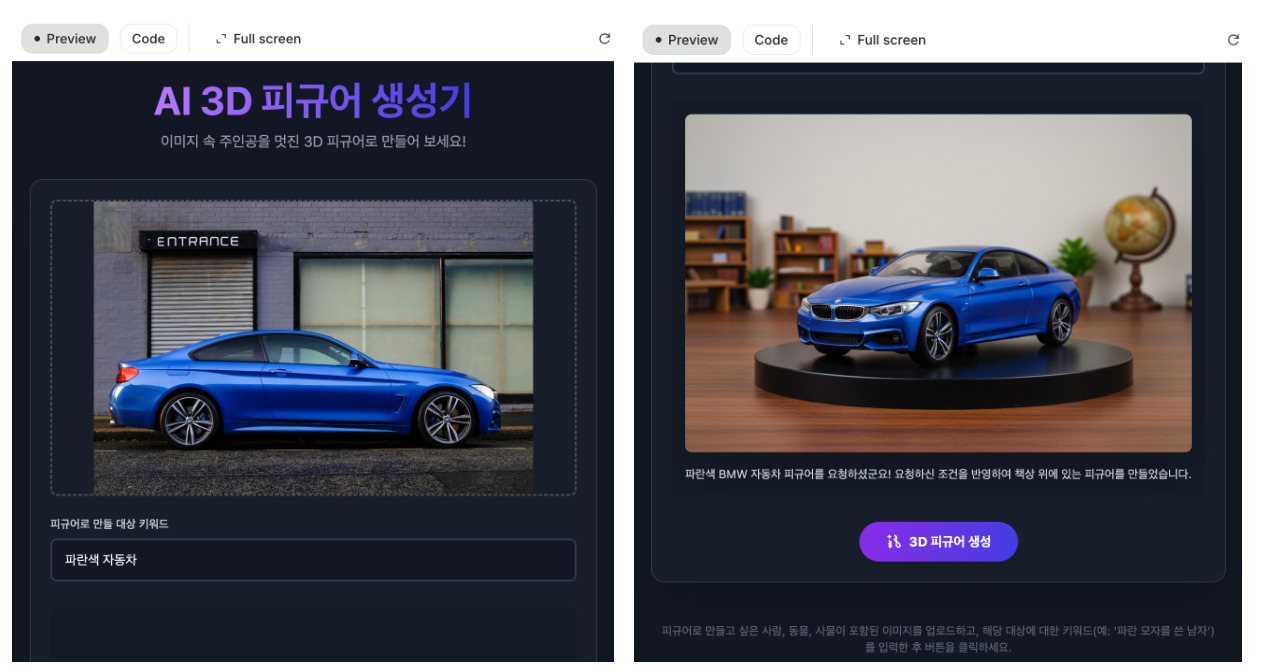Switch to Code tab in right panel
Screen dimensions: 1264x672
[771, 40]
